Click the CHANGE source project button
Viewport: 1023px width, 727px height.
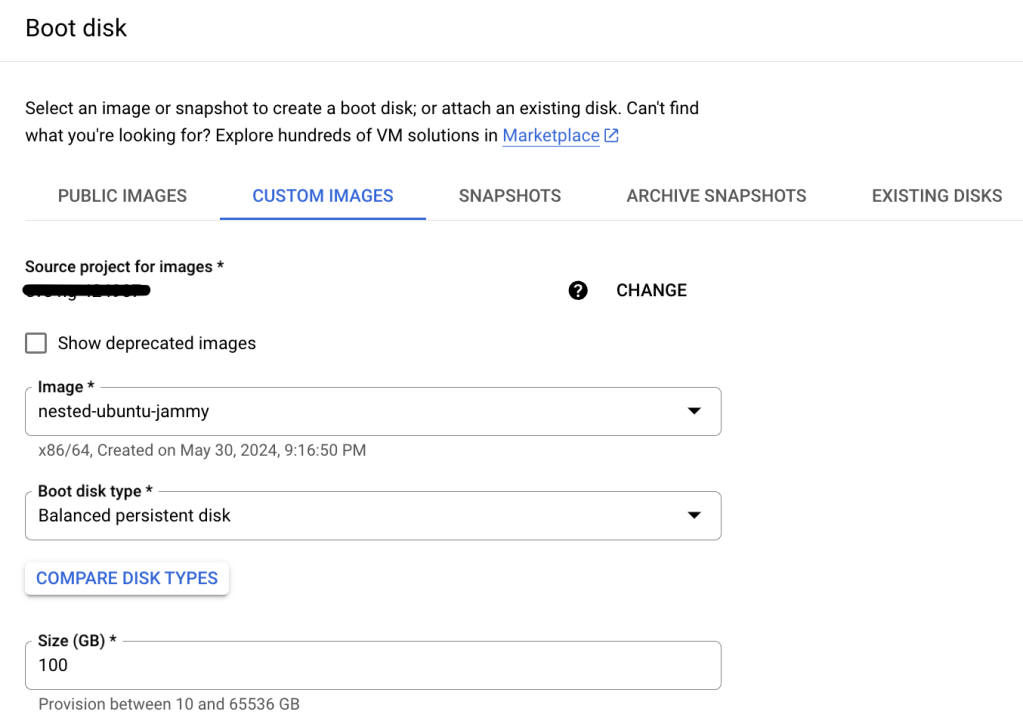coord(651,291)
